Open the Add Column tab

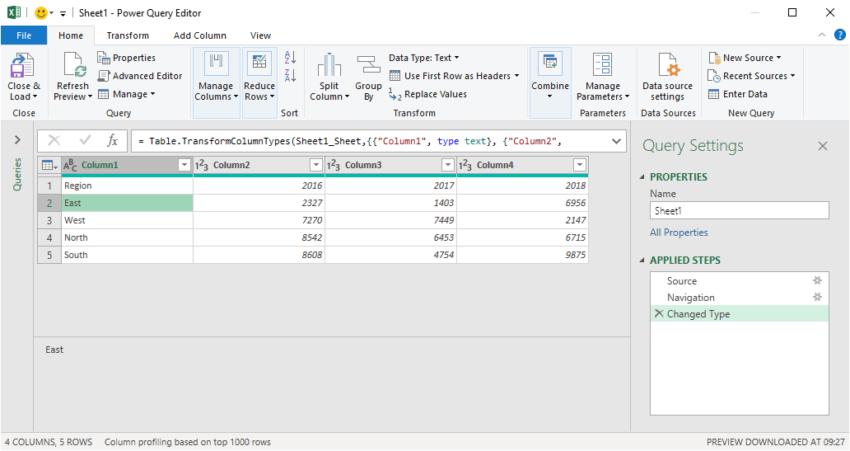[x=200, y=35]
